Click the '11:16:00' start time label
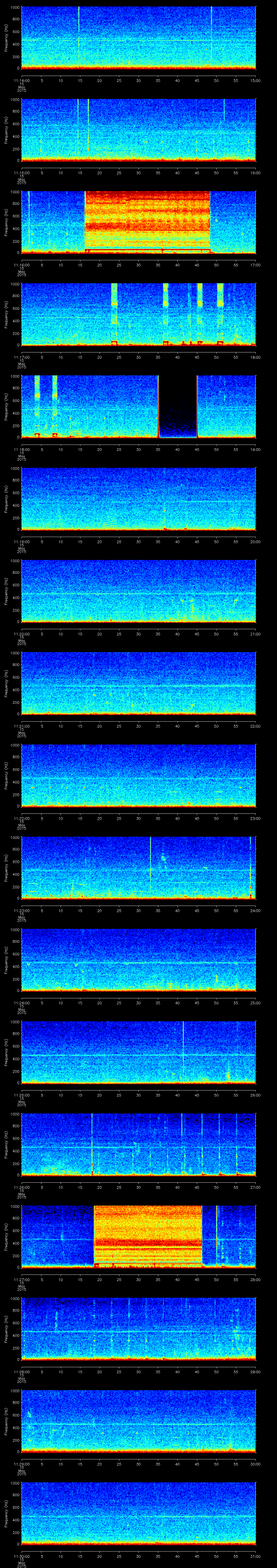The width and height of the screenshot is (277, 1568). pyautogui.click(x=21, y=265)
